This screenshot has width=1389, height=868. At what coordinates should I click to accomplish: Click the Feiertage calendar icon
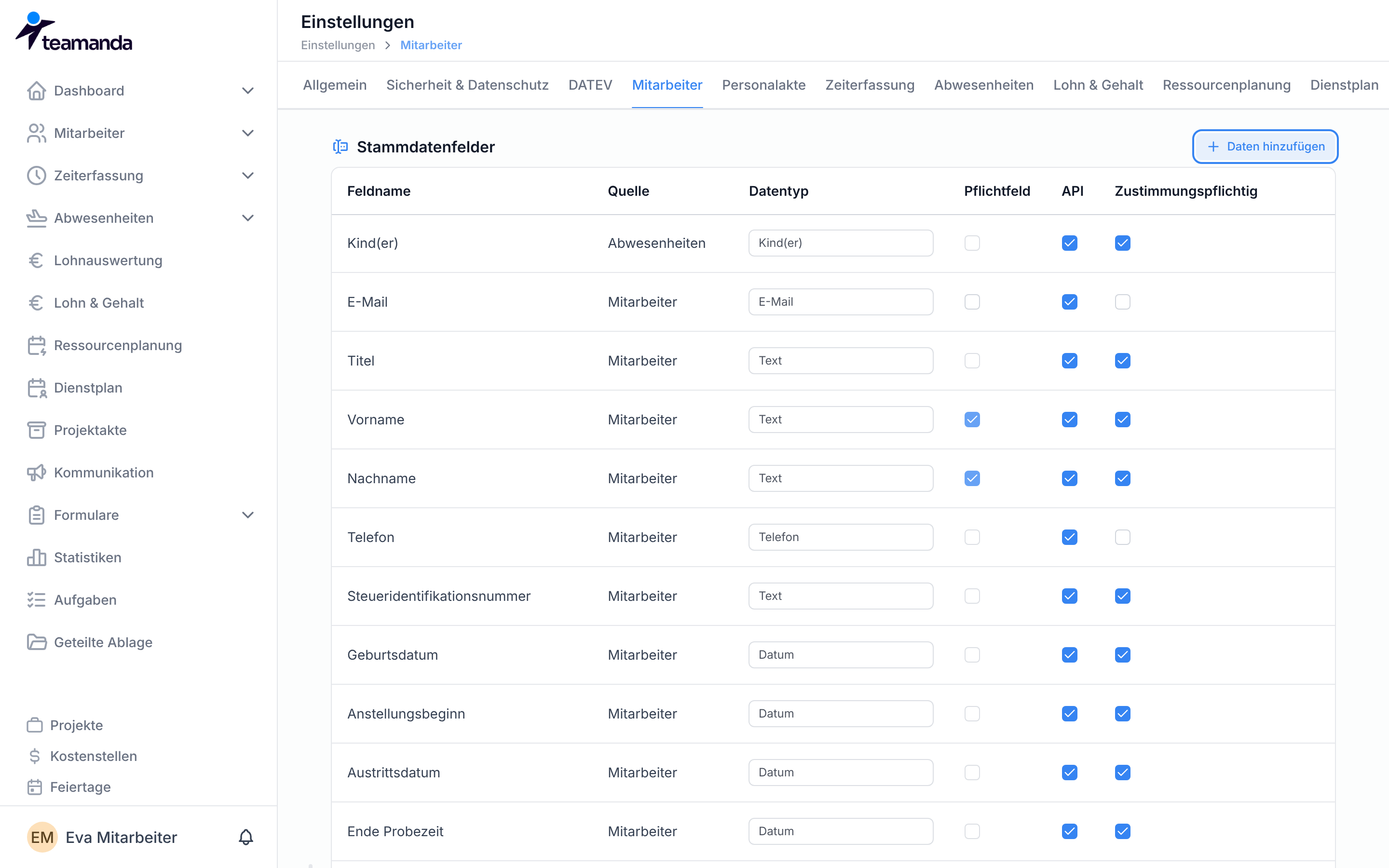tap(35, 787)
